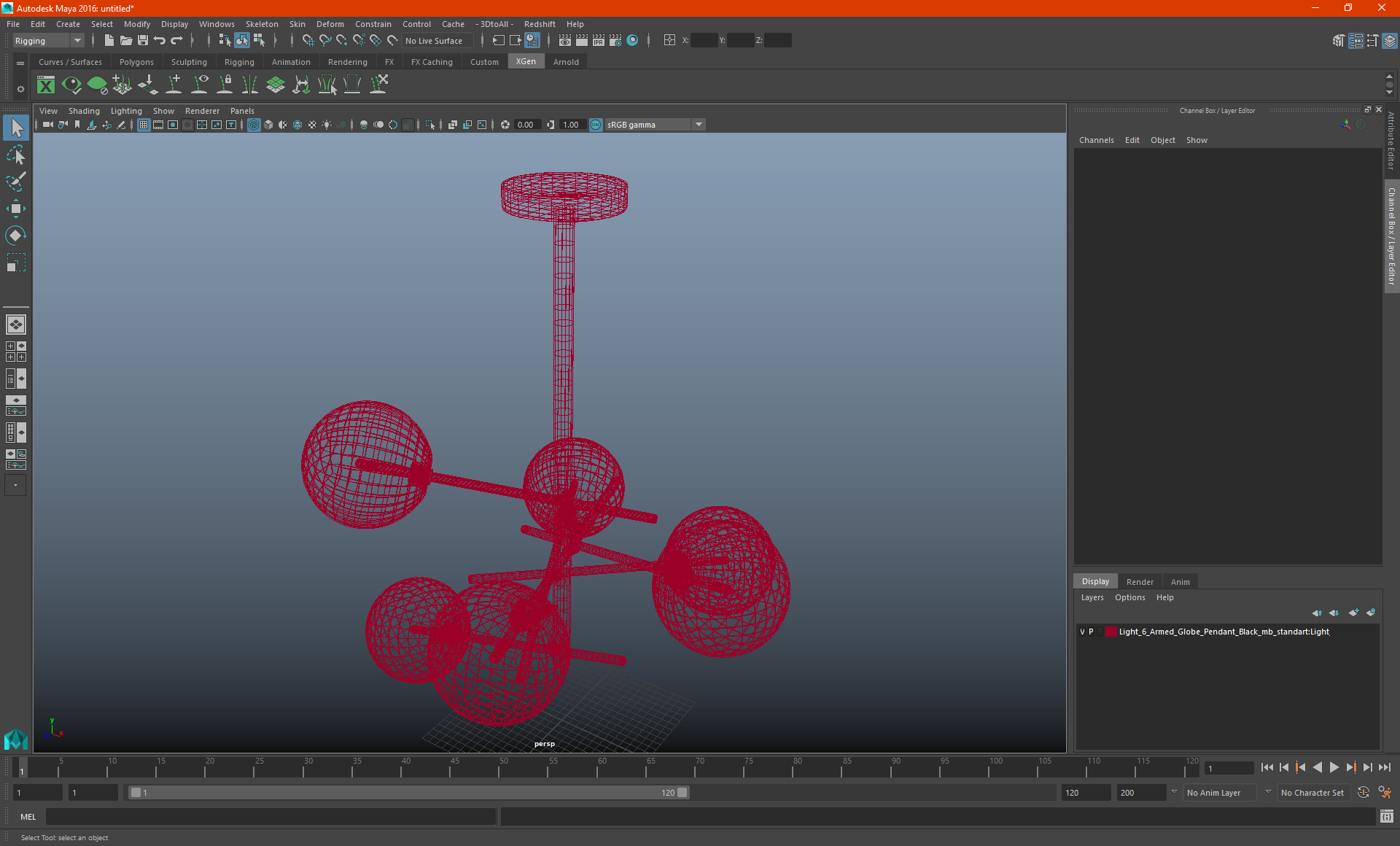This screenshot has height=846, width=1400.
Task: Toggle visibility of Light_6_Armed layer
Action: point(1081,631)
